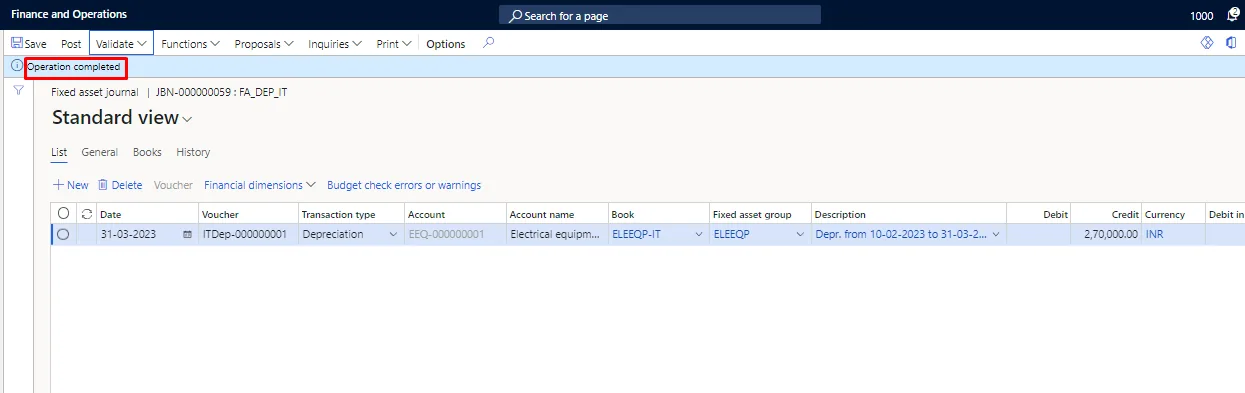Click Options in the action bar
The width and height of the screenshot is (1245, 393).
pos(446,44)
